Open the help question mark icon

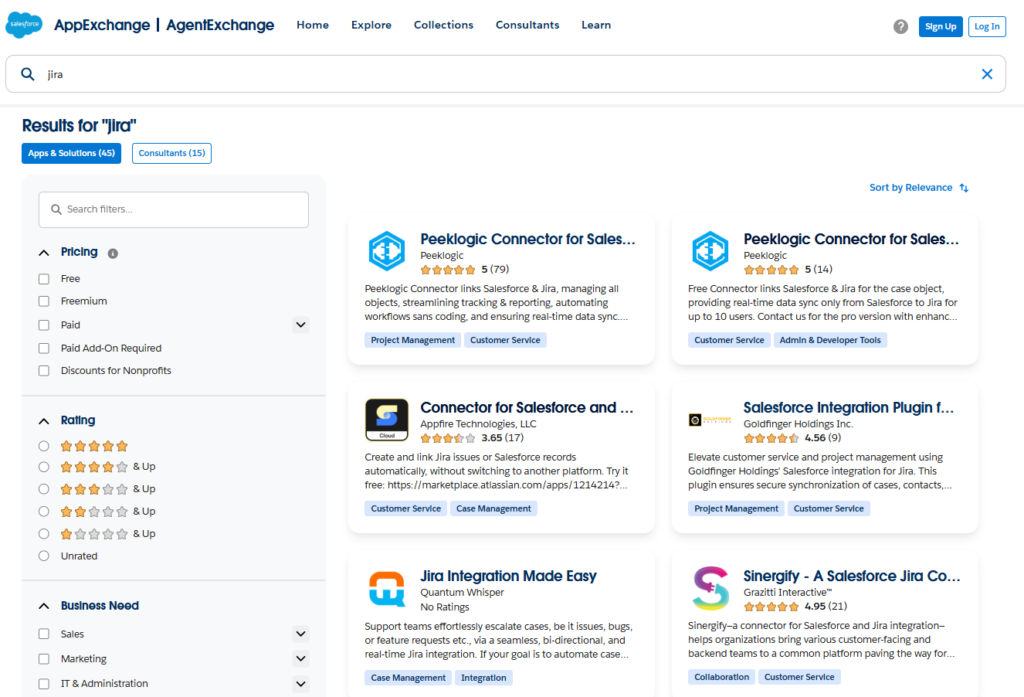(x=899, y=26)
